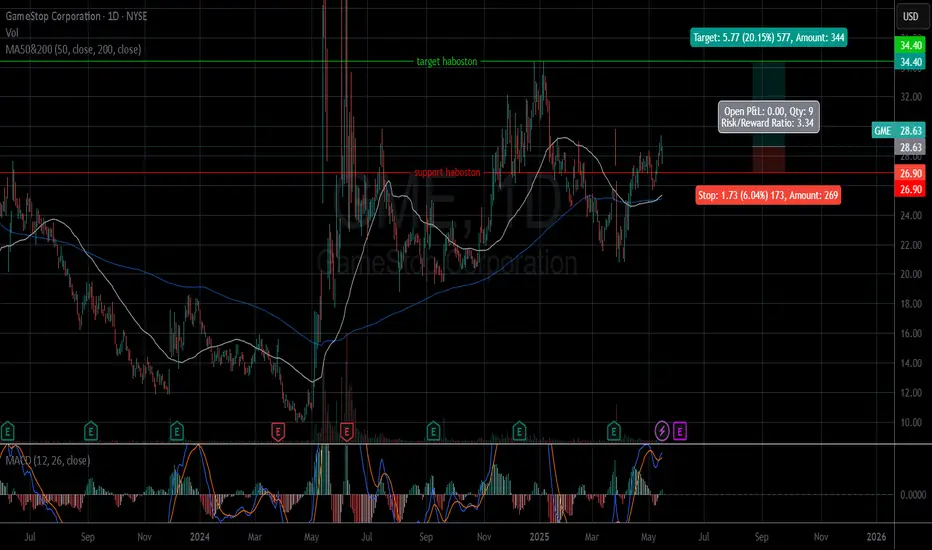The width and height of the screenshot is (932, 550).
Task: Click the 24.00 price axis label
Action: 911,215
